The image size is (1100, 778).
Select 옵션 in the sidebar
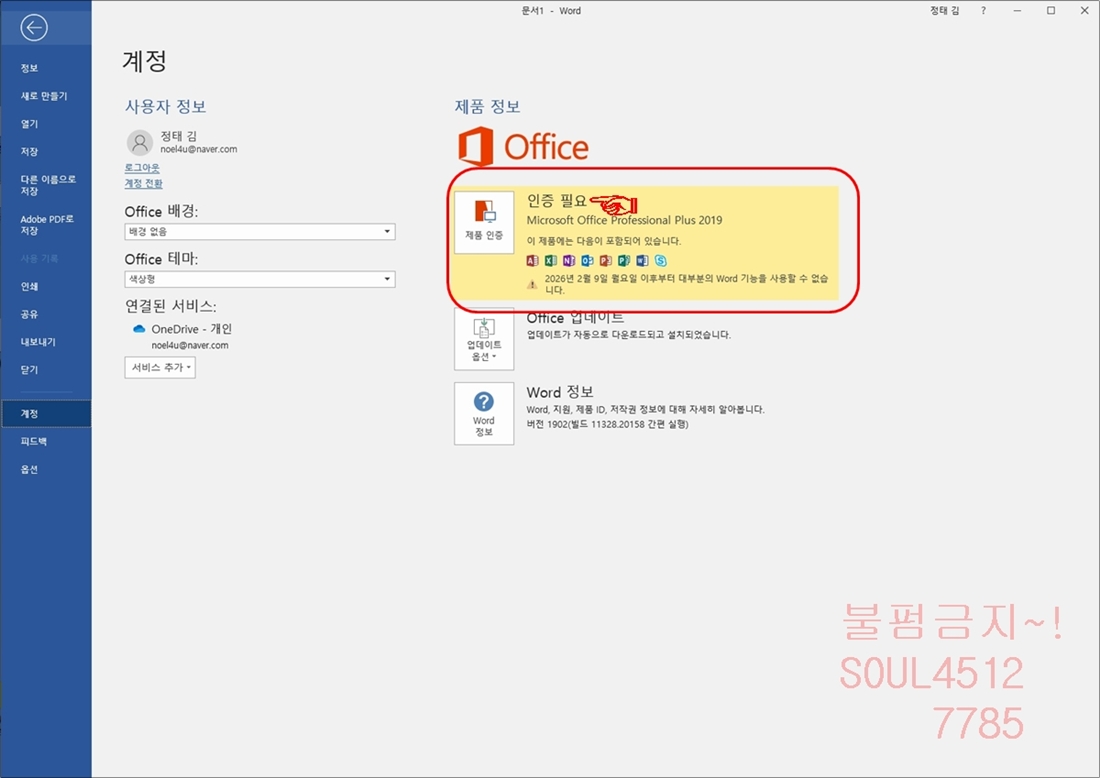30,469
